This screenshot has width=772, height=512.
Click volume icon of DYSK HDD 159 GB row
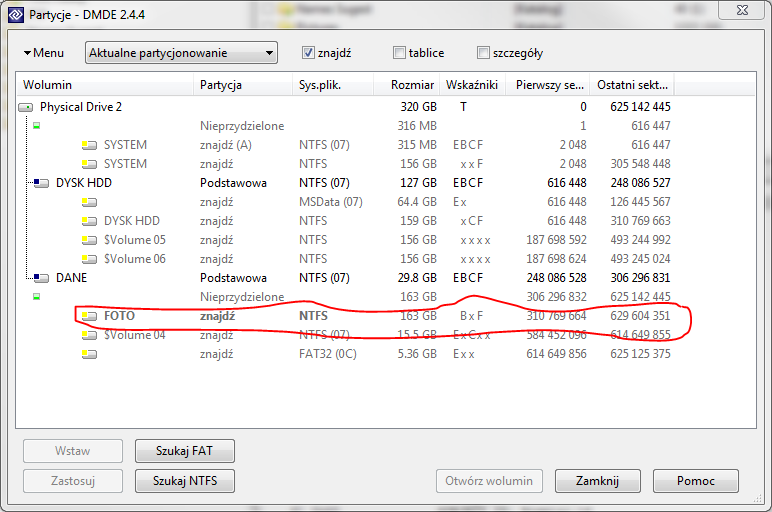click(89, 221)
